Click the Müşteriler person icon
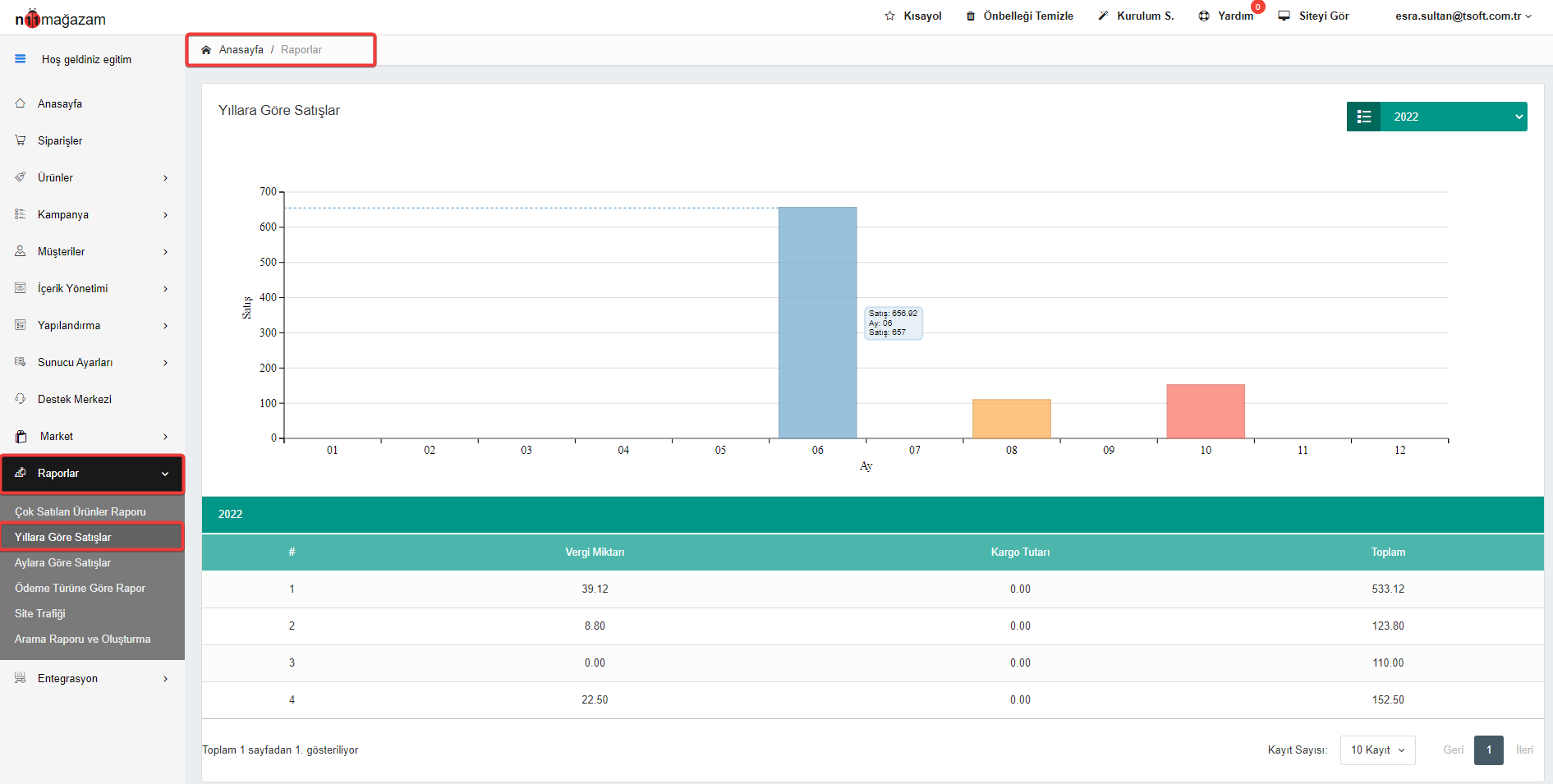This screenshot has height=784, width=1553. 21,251
